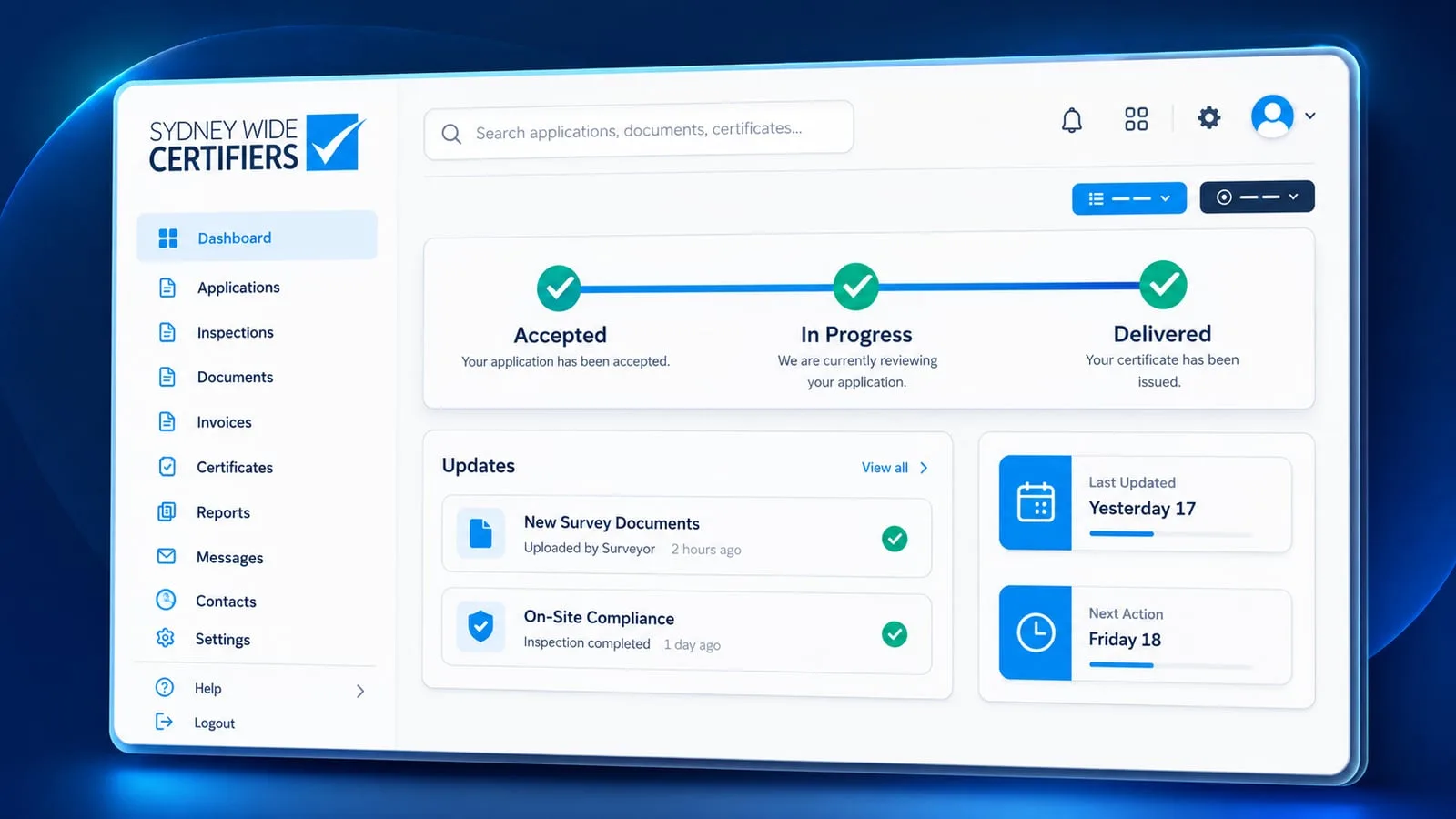Expand the Help submenu arrow
Image resolution: width=1456 pixels, height=819 pixels.
360,692
